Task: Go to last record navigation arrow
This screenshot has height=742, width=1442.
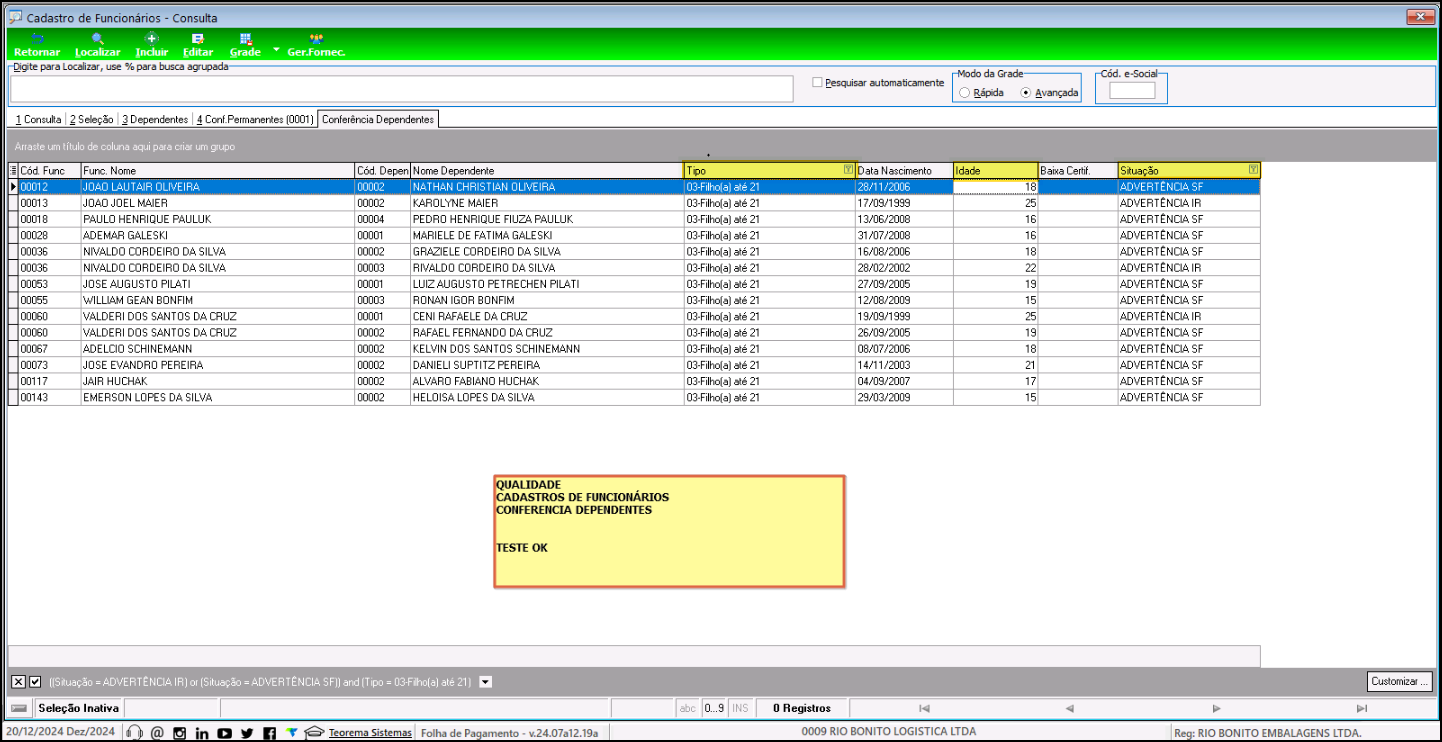Action: [1361, 708]
